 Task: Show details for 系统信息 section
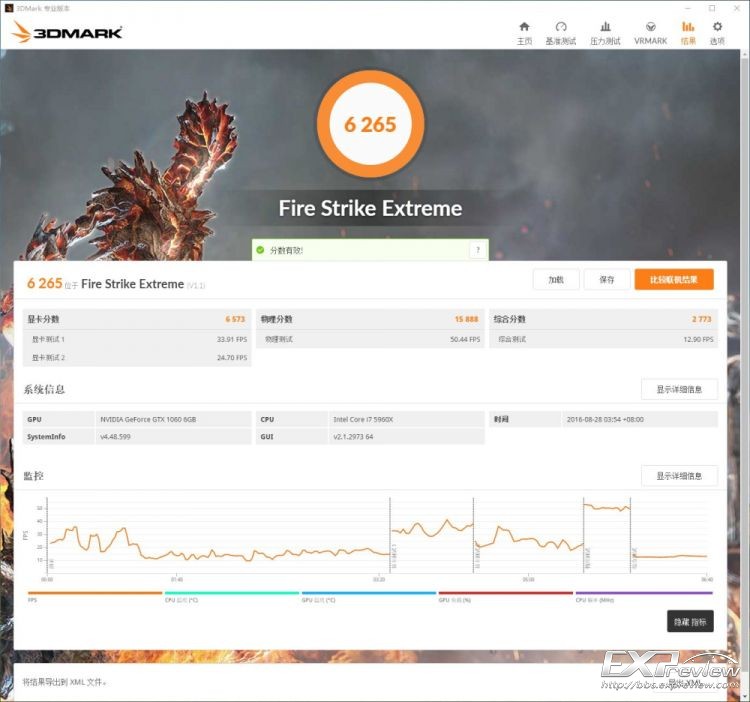[x=679, y=389]
